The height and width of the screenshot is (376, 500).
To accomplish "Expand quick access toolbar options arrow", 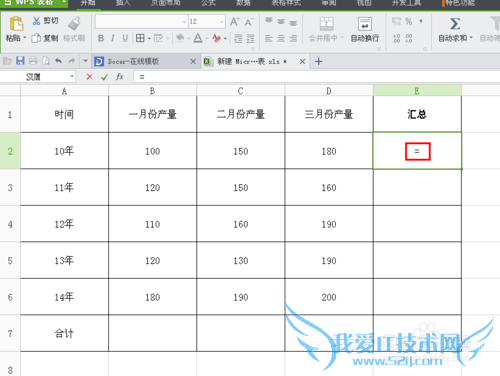I will click(x=85, y=61).
